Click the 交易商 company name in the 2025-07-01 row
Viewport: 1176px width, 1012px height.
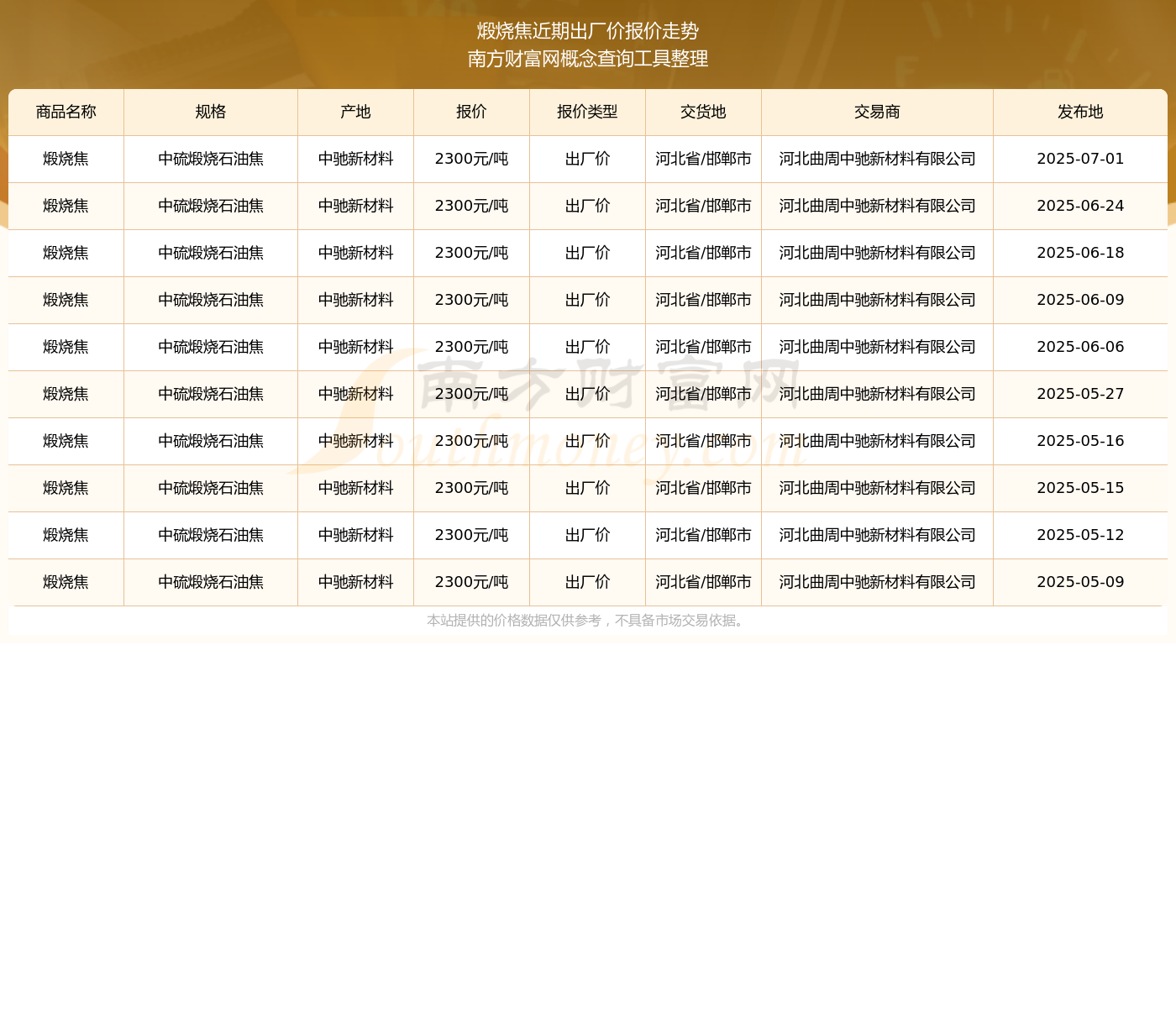pos(878,159)
